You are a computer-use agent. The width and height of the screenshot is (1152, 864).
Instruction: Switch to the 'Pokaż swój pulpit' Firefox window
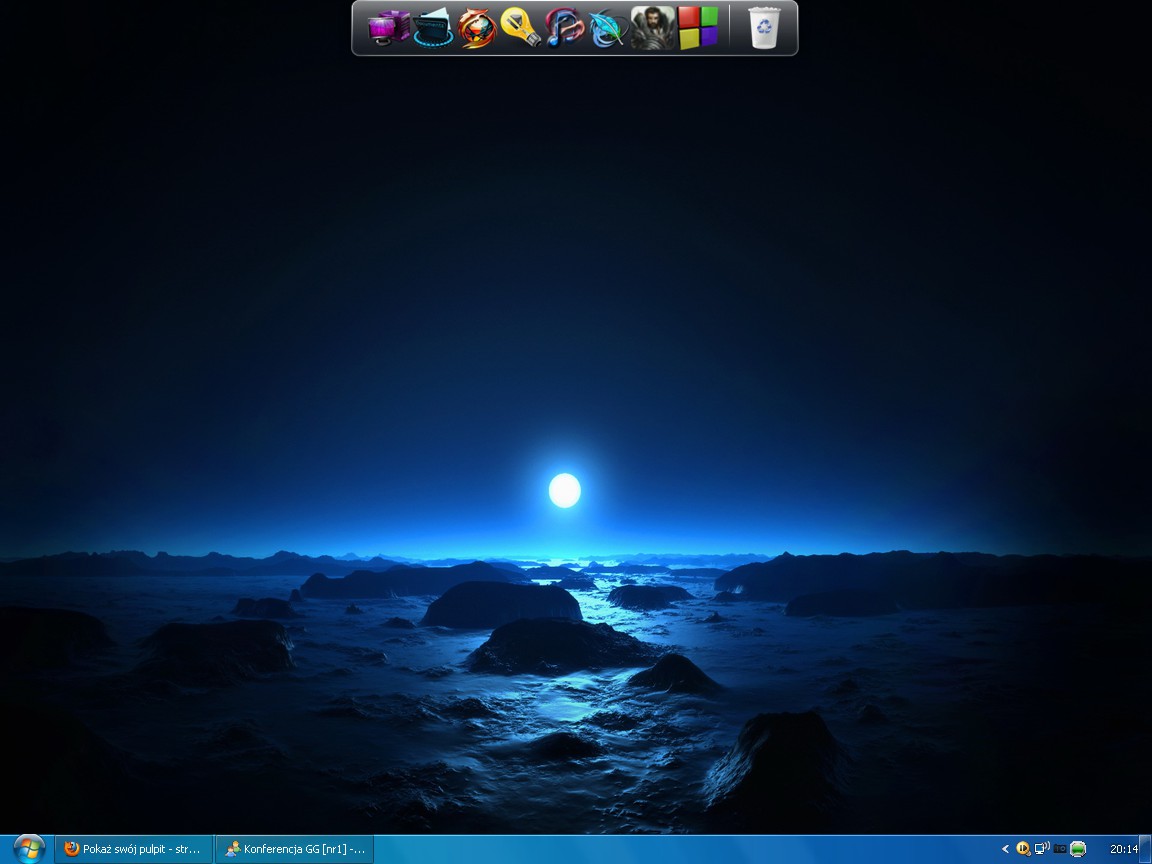[x=134, y=849]
